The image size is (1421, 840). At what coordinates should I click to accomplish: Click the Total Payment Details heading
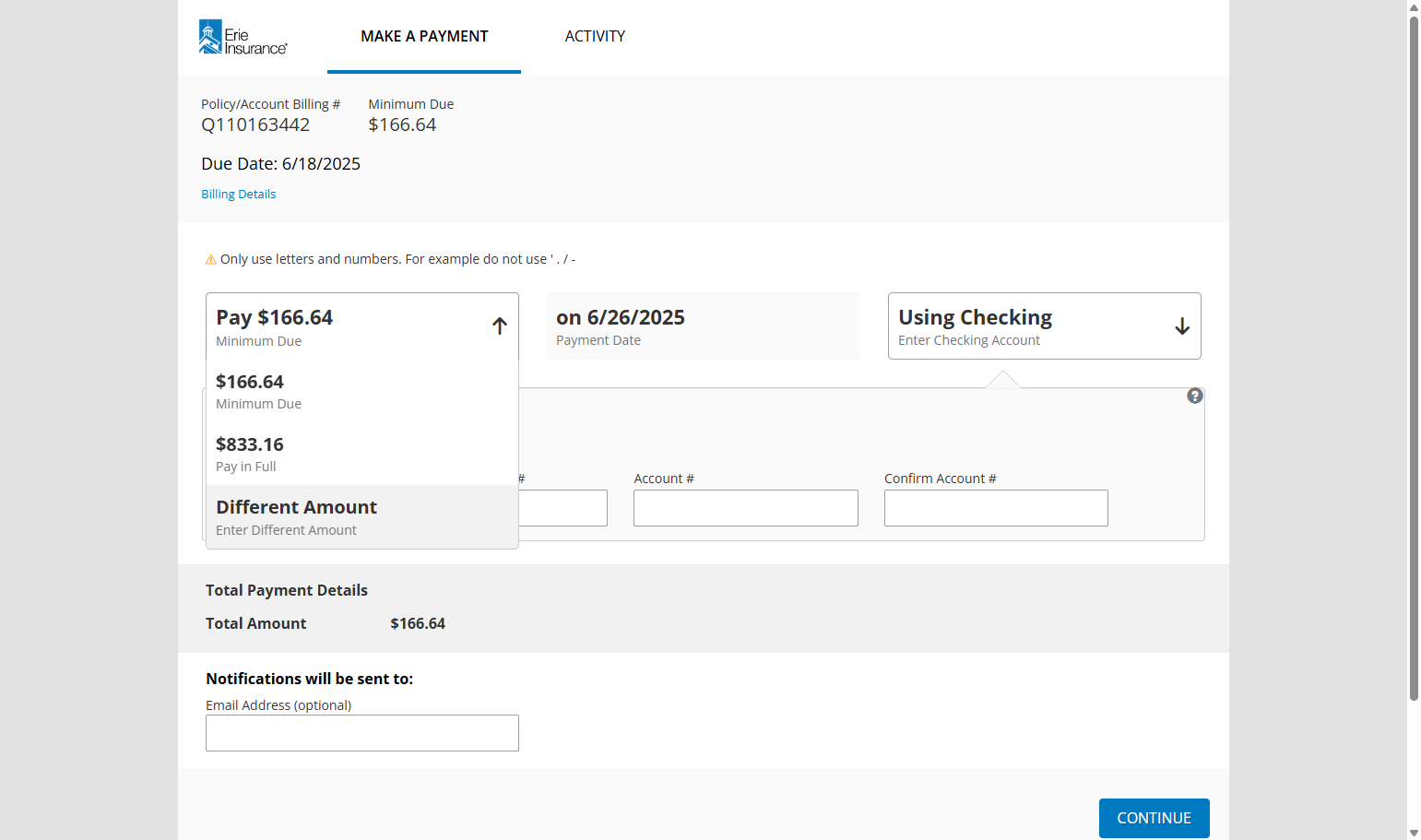point(287,591)
